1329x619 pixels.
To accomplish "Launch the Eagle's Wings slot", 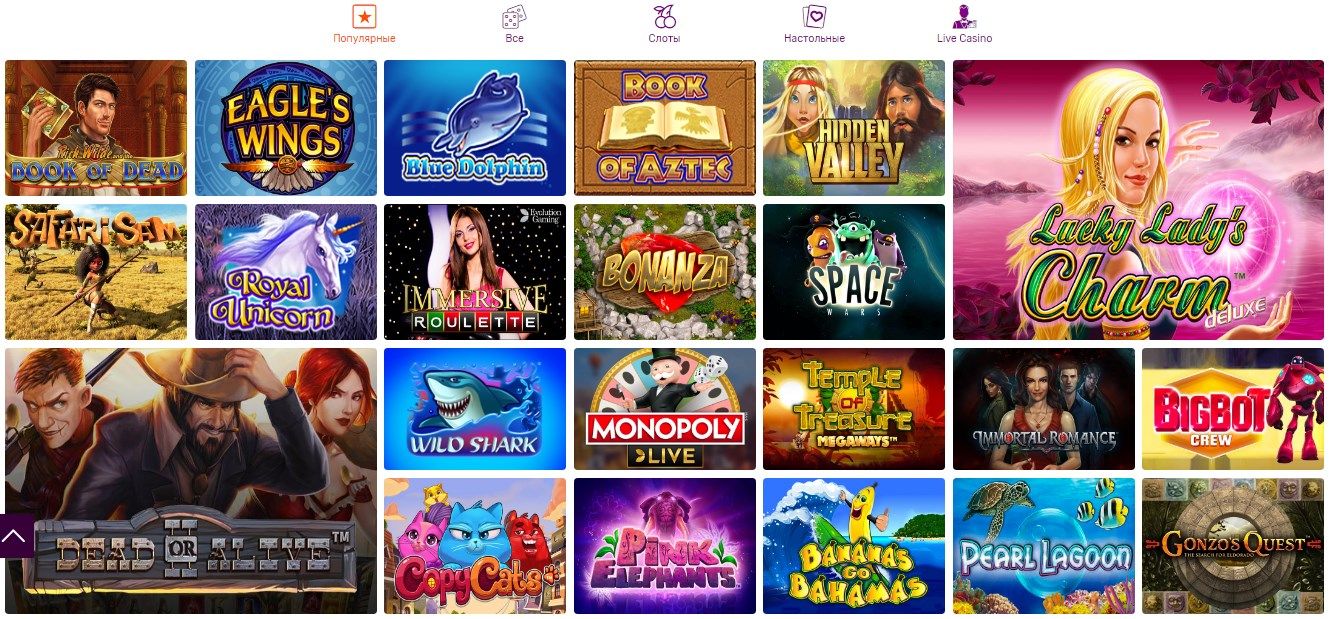I will (286, 128).
